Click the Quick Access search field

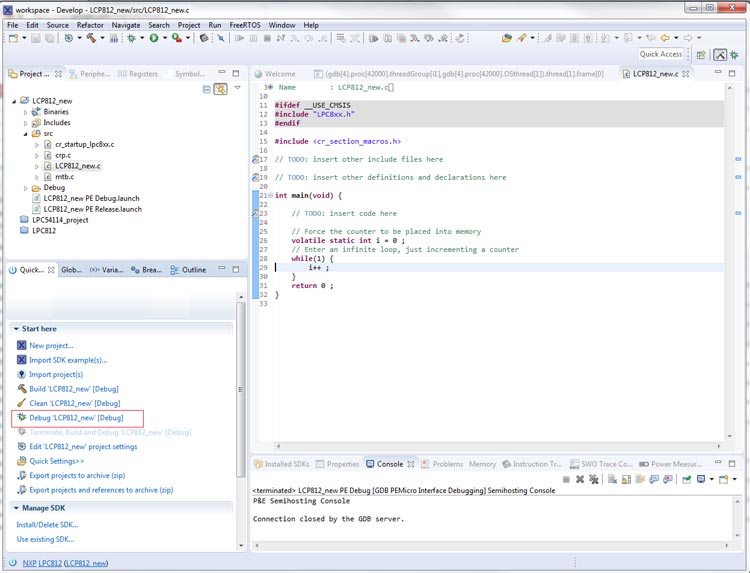(661, 54)
